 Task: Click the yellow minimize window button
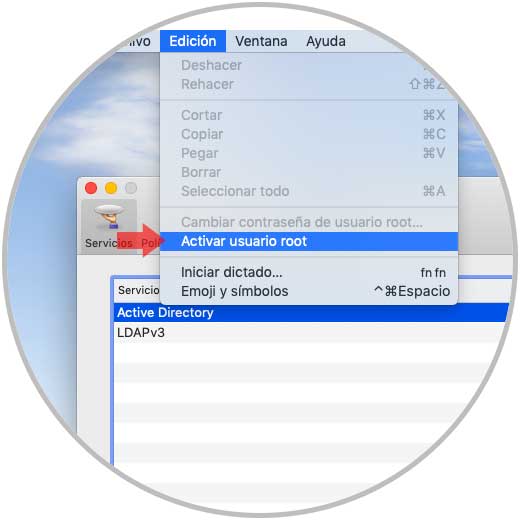[111, 188]
